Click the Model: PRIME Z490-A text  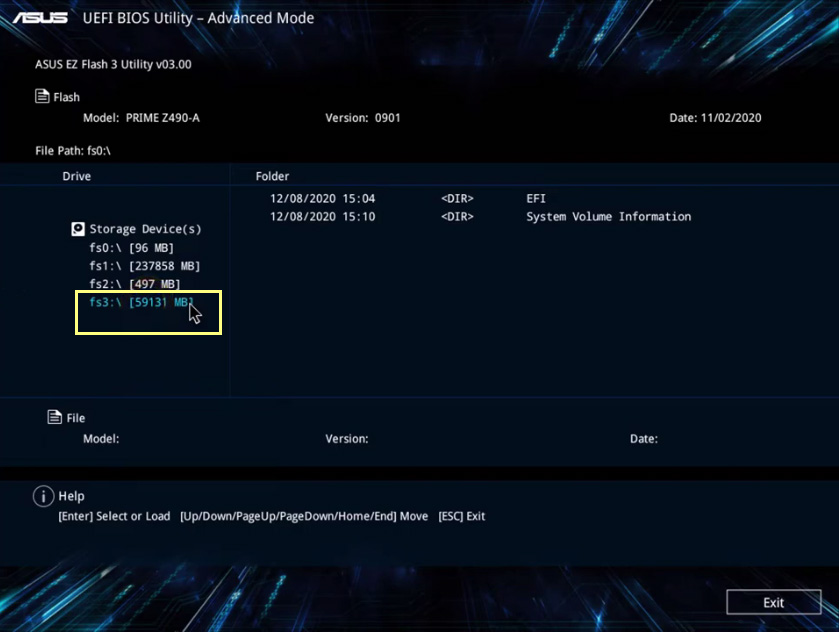pyautogui.click(x=141, y=118)
